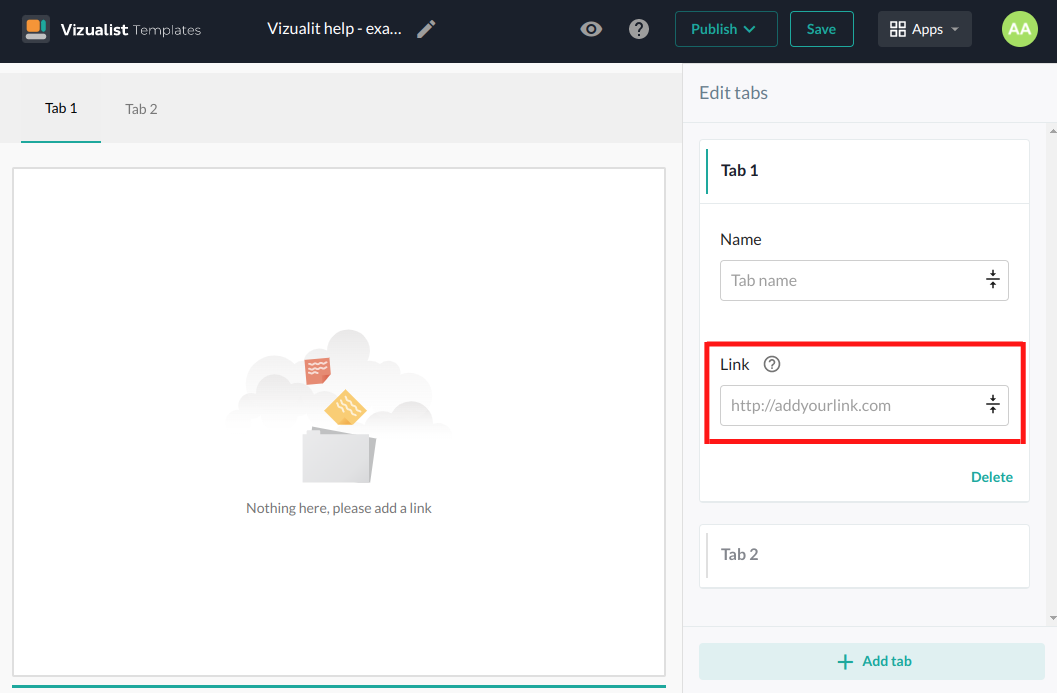Switch to Tab 2 in preview

point(141,109)
